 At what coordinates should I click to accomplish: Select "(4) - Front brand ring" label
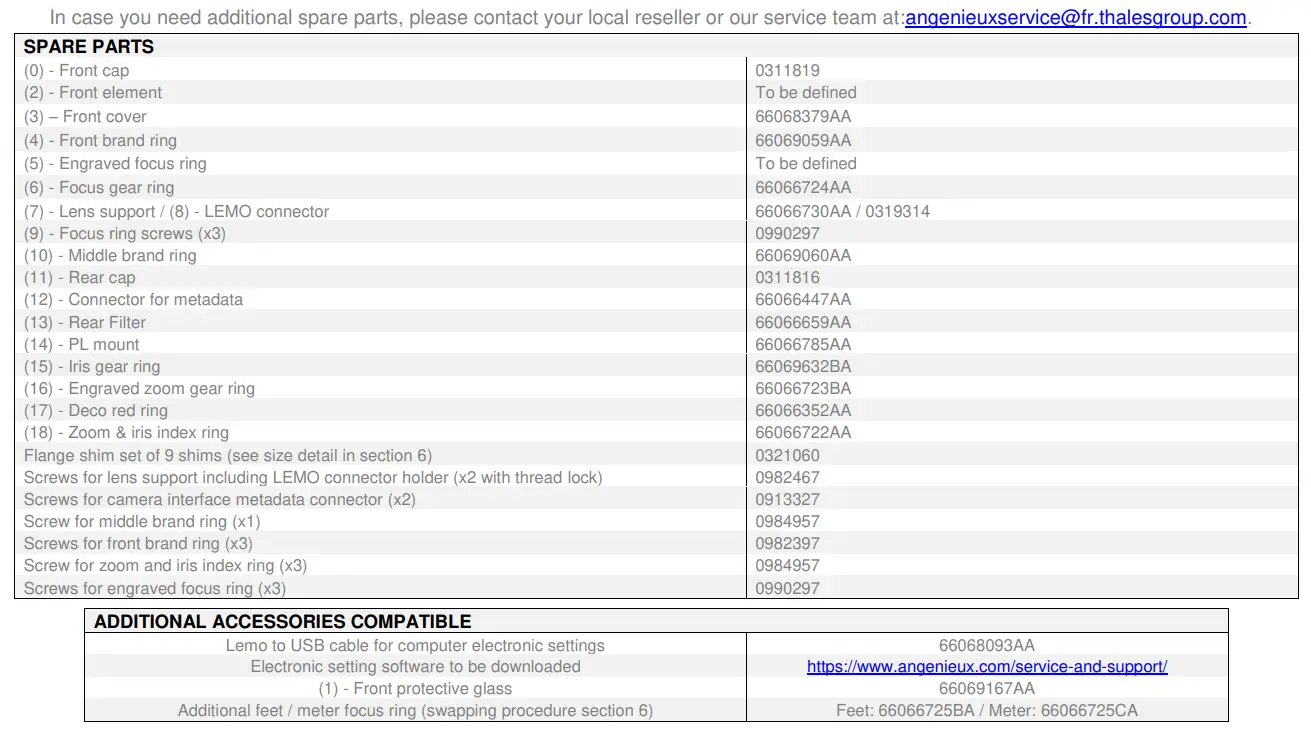click(100, 141)
